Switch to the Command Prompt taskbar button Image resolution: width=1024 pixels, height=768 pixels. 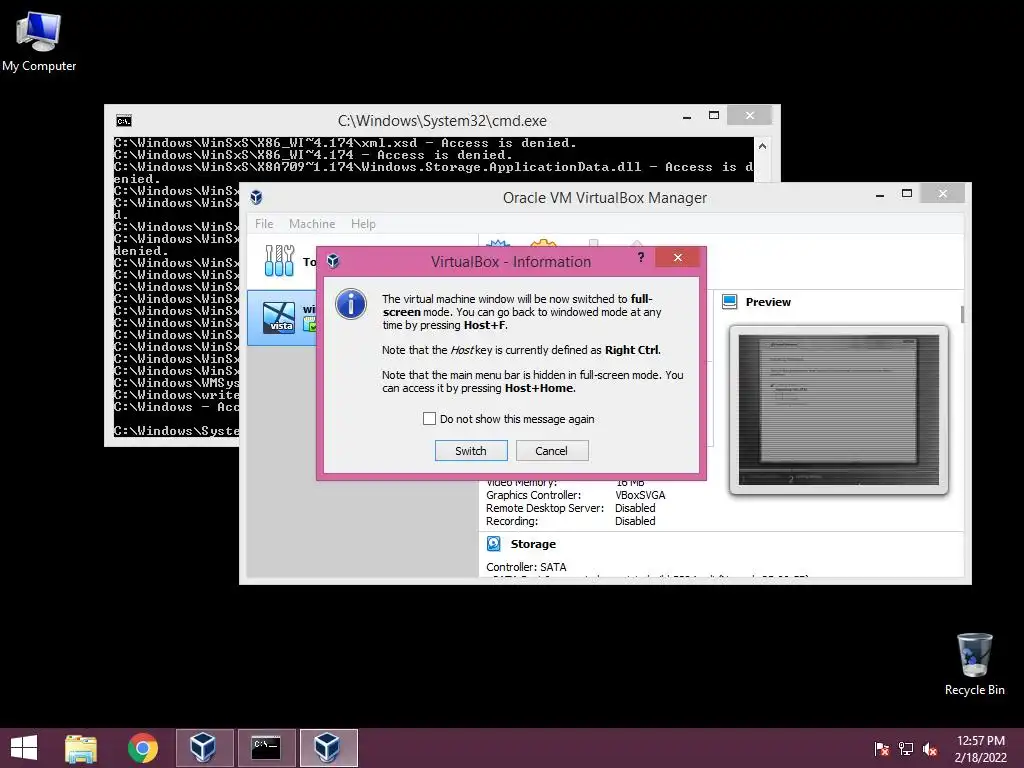[x=266, y=748]
